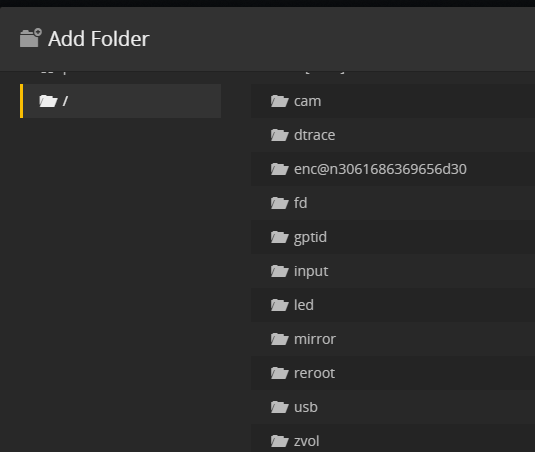The height and width of the screenshot is (452, 535).
Task: Open the enc@n3061686369656d30 folder
Action: click(x=393, y=169)
